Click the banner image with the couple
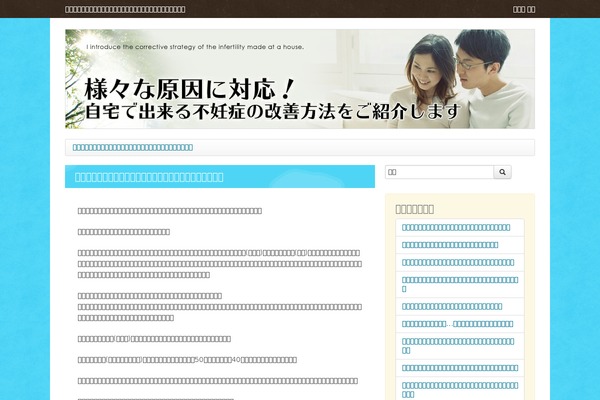600x400 pixels. click(x=300, y=79)
